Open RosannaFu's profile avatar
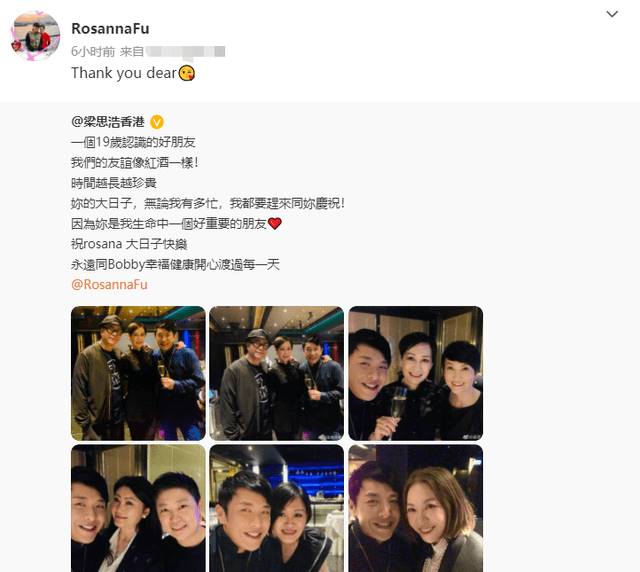This screenshot has width=640, height=572. (x=35, y=36)
